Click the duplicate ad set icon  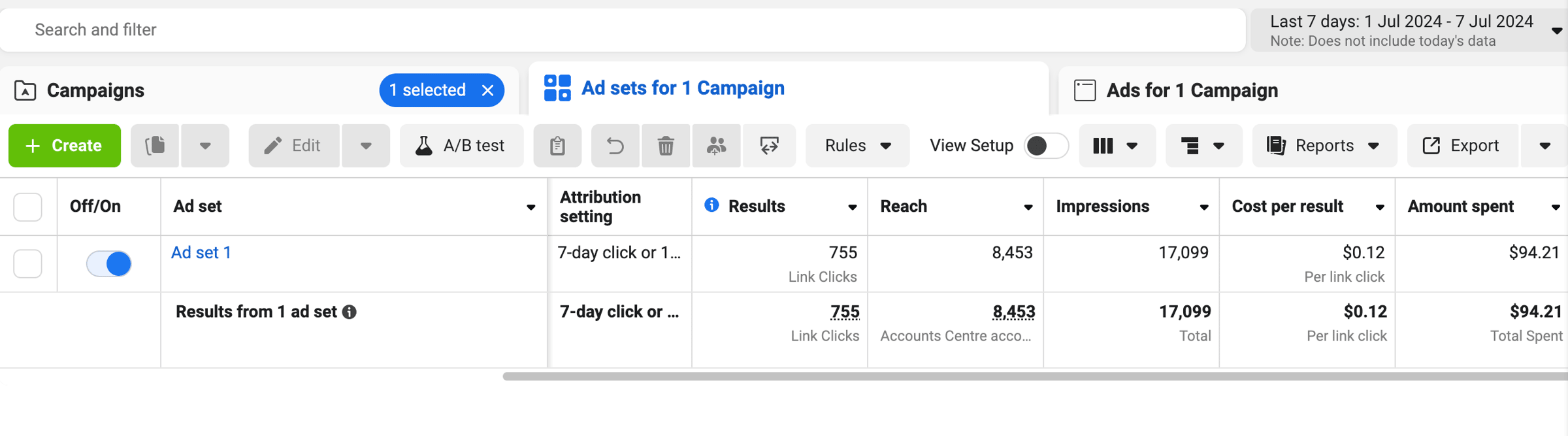pos(155,145)
